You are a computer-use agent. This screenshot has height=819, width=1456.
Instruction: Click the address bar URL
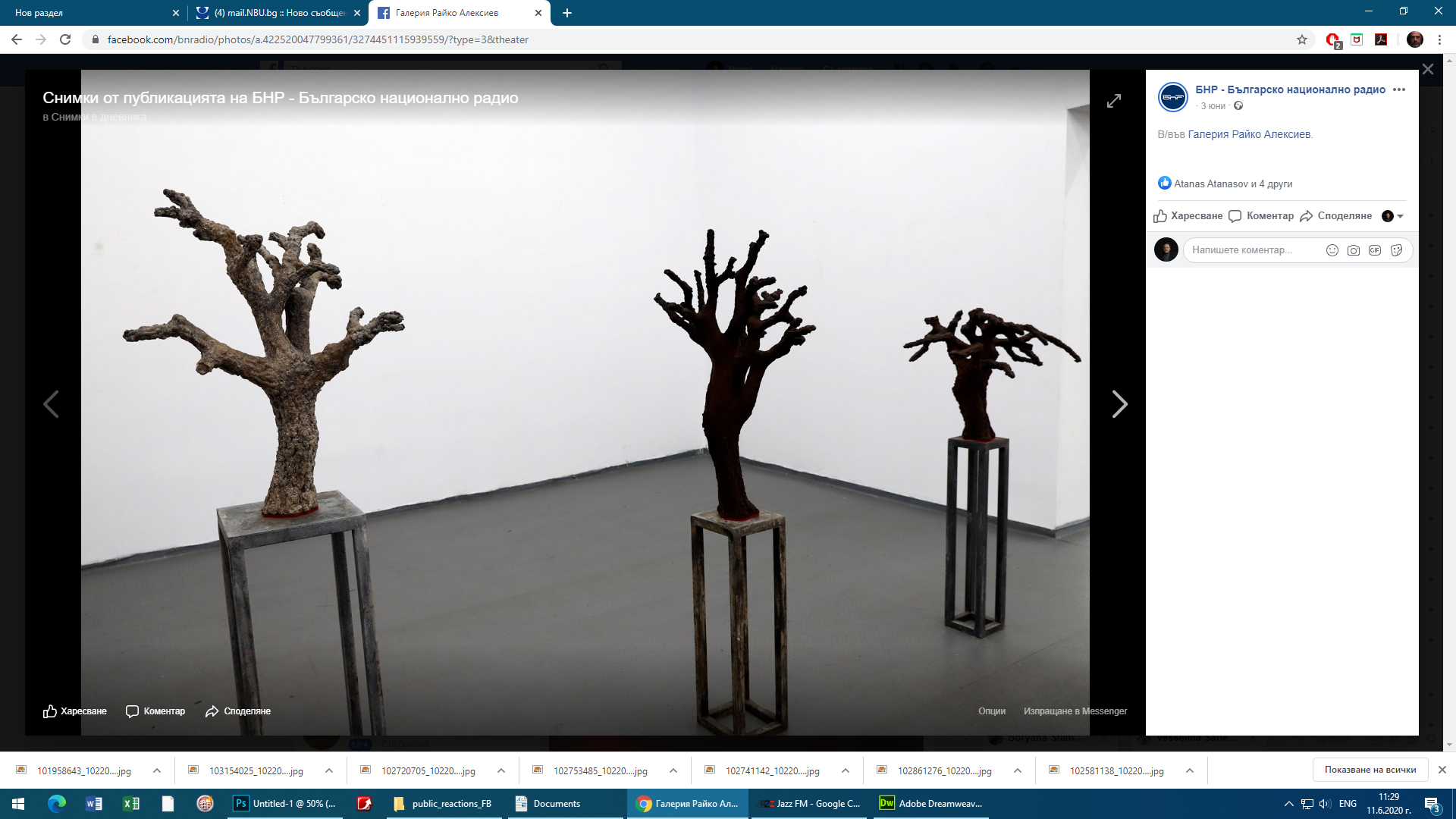[x=318, y=39]
